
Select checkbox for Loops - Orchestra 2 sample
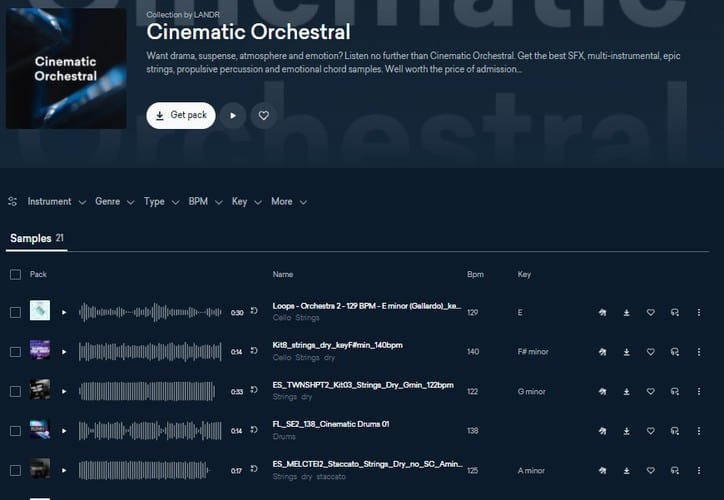15,313
